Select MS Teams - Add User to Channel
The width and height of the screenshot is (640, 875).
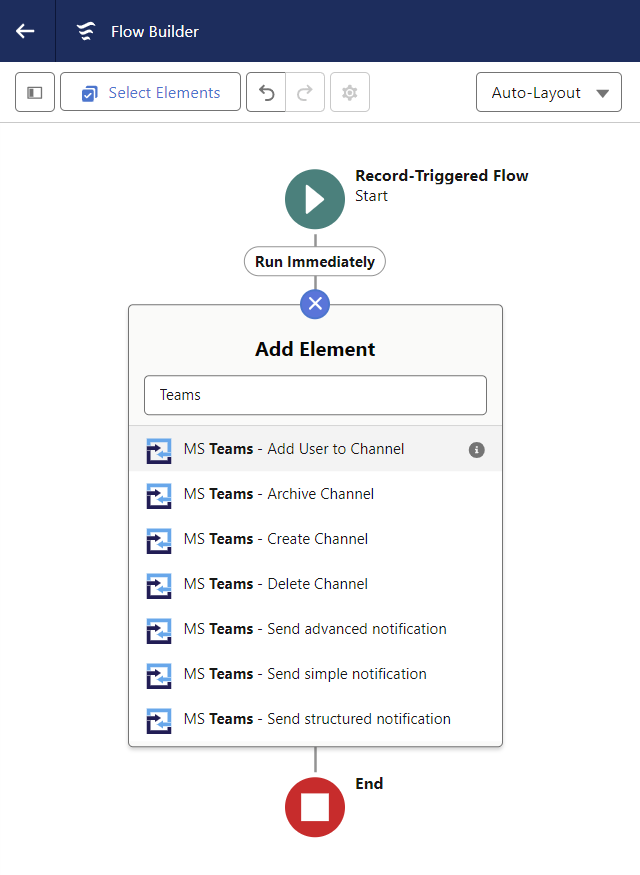coord(315,449)
